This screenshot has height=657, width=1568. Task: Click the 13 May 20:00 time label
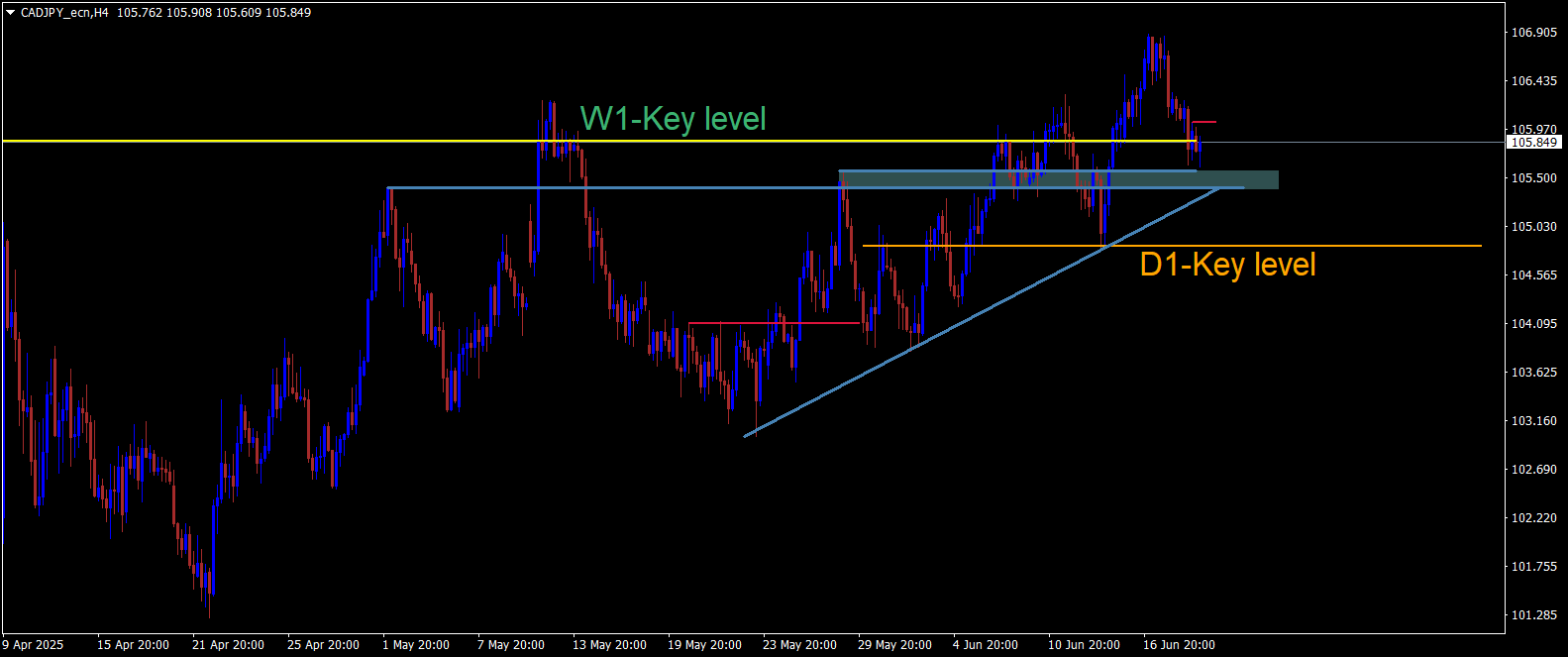609,645
